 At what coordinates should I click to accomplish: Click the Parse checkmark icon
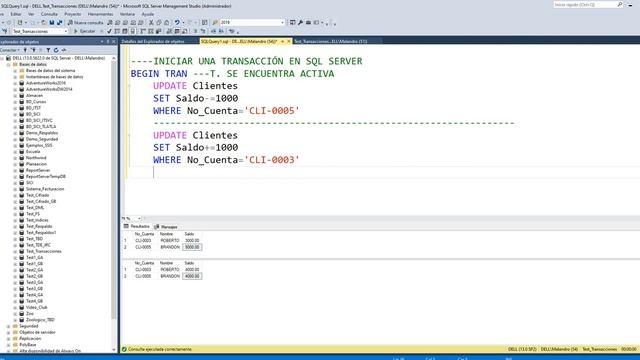[109, 31]
